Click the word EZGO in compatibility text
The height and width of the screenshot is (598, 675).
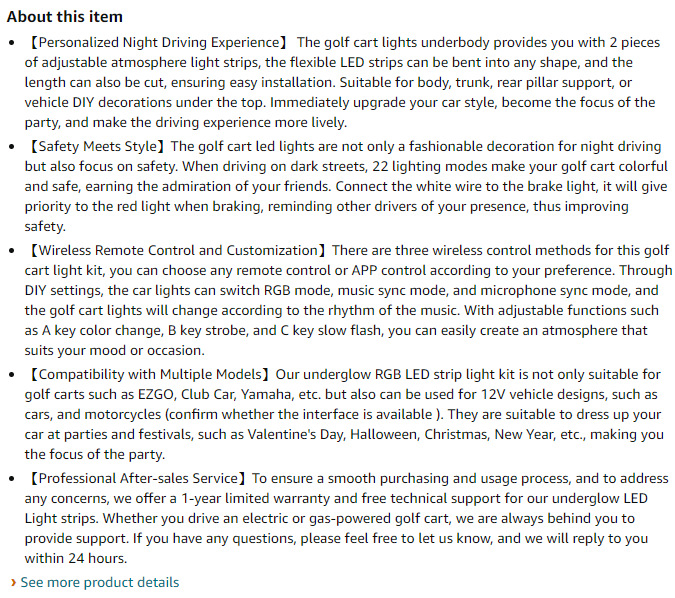coord(155,394)
